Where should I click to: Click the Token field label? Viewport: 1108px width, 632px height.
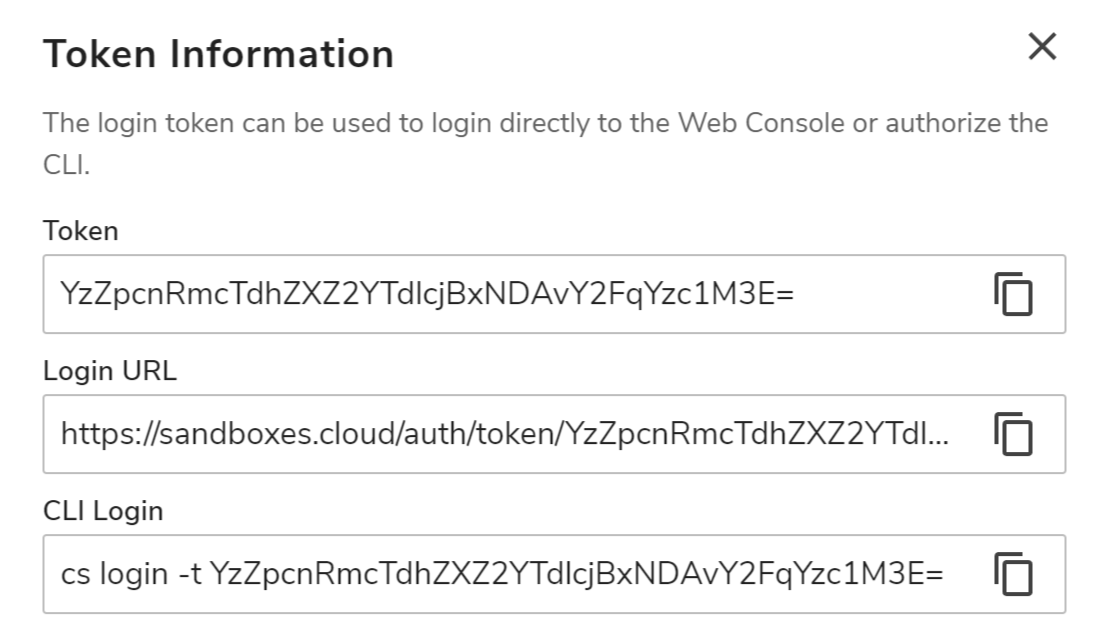pyautogui.click(x=81, y=231)
